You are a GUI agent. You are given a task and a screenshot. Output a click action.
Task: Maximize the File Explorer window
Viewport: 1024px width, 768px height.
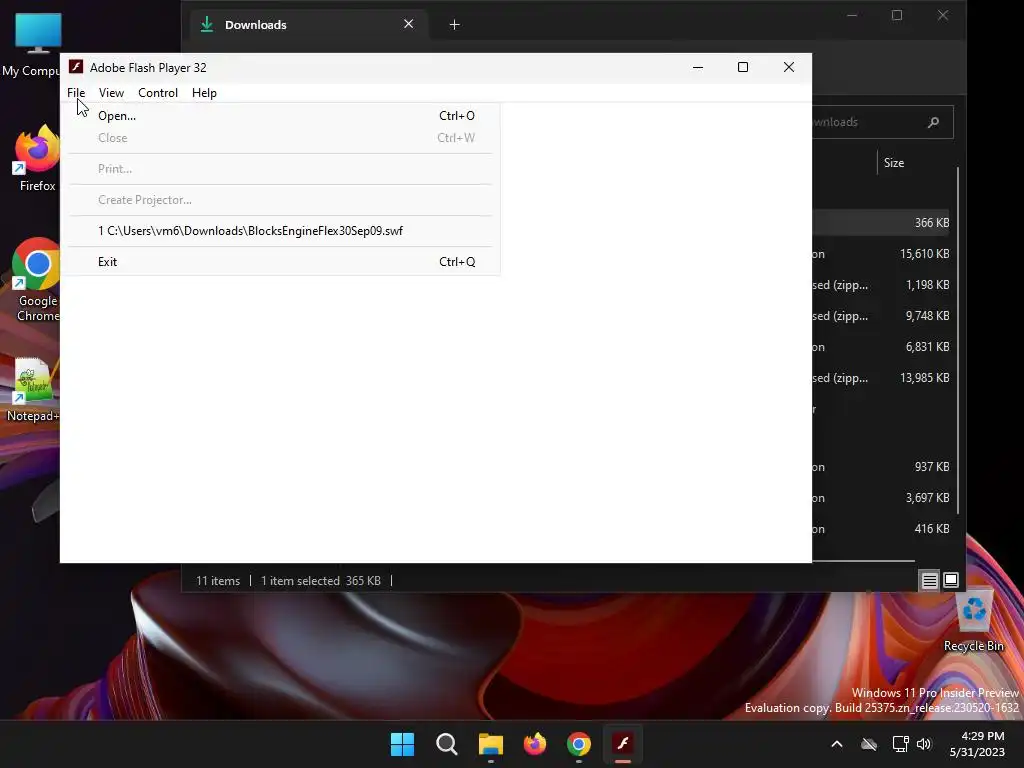[897, 15]
